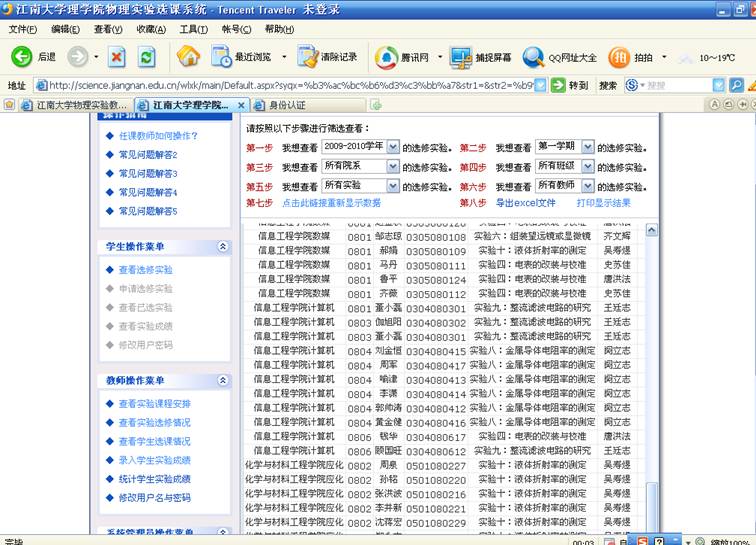
Task: Click the green 转到 go arrow
Action: click(x=558, y=85)
